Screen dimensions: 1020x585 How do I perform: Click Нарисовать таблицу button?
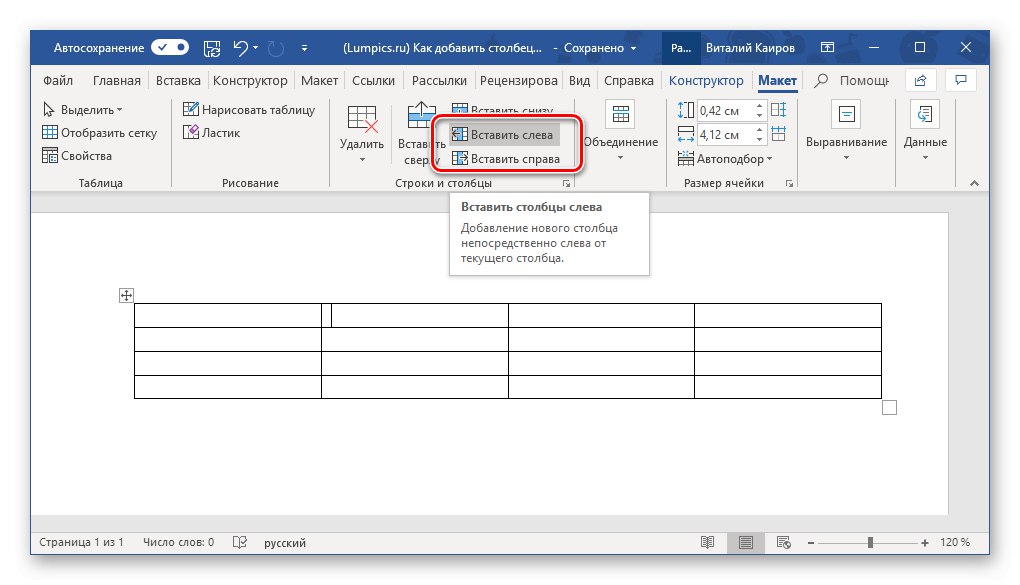tap(249, 110)
